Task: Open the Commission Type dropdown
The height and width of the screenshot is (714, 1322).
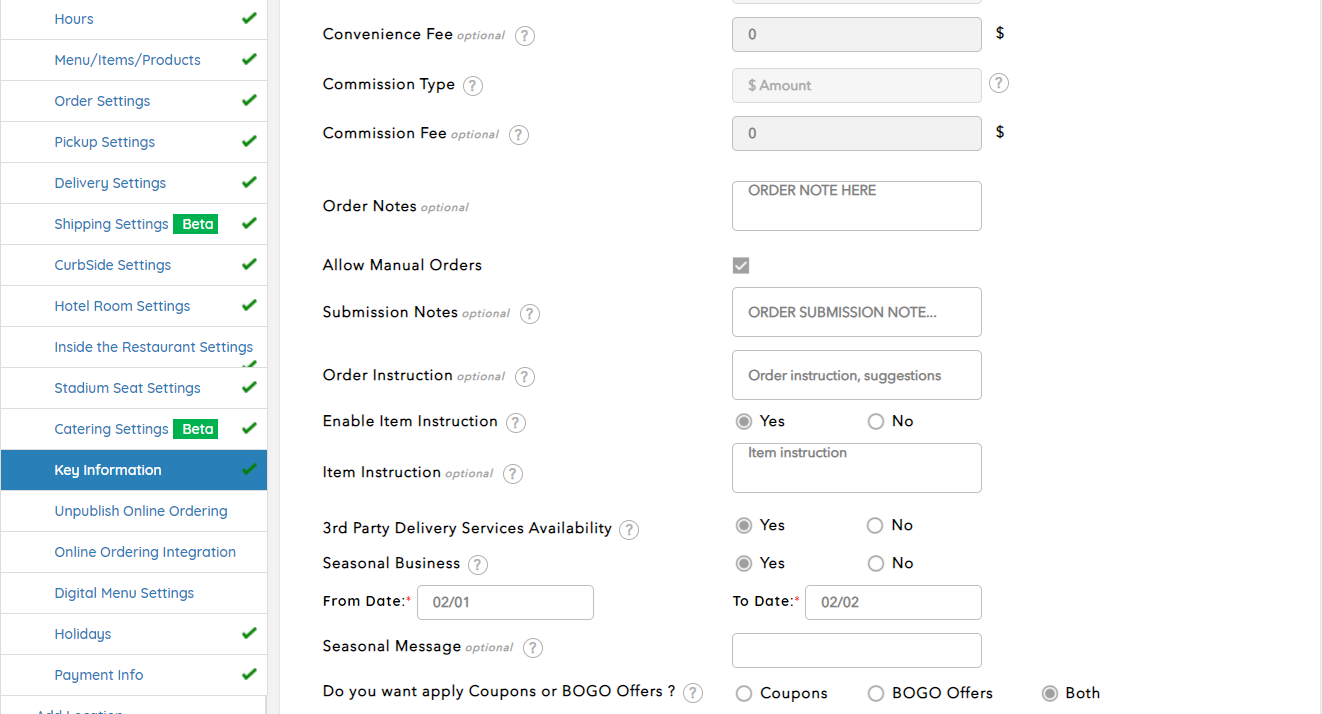Action: (x=856, y=86)
